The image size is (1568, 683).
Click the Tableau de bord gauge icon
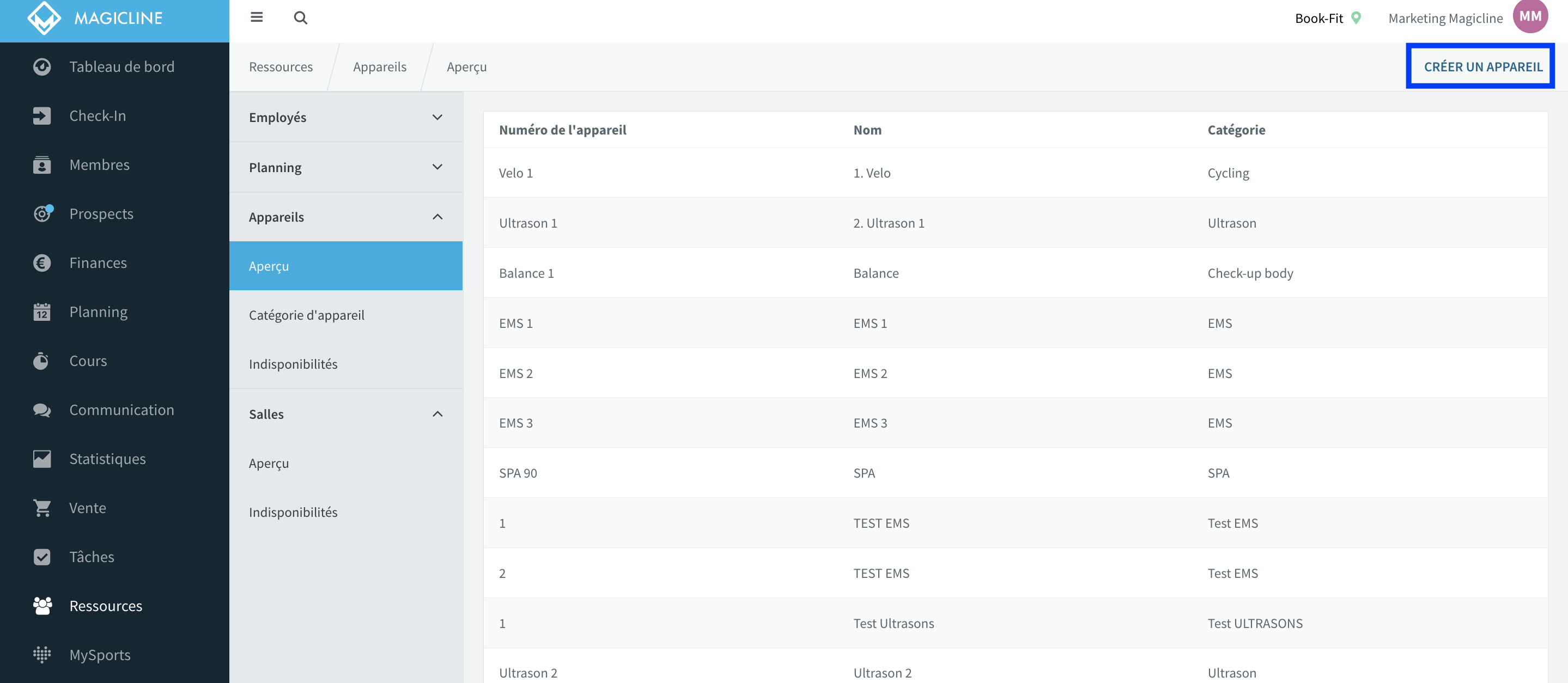pyautogui.click(x=42, y=66)
